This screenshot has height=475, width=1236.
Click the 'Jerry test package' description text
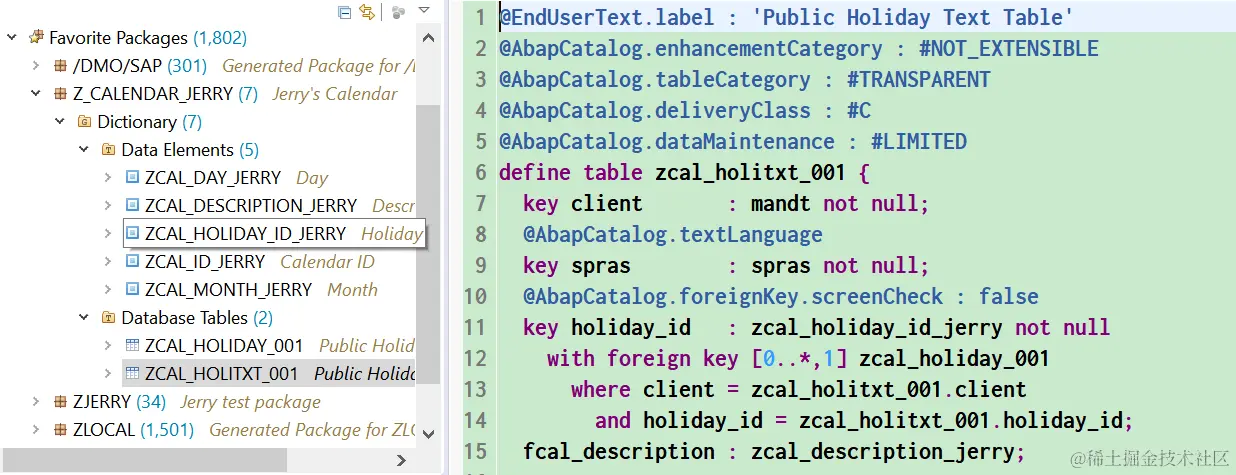coord(251,402)
